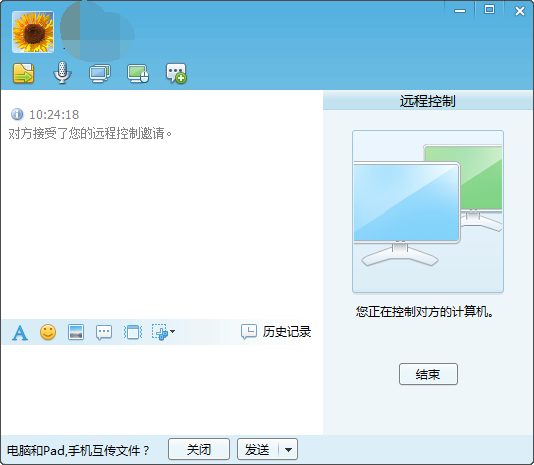Click the 发送 send button
The image size is (534, 465).
click(x=258, y=449)
